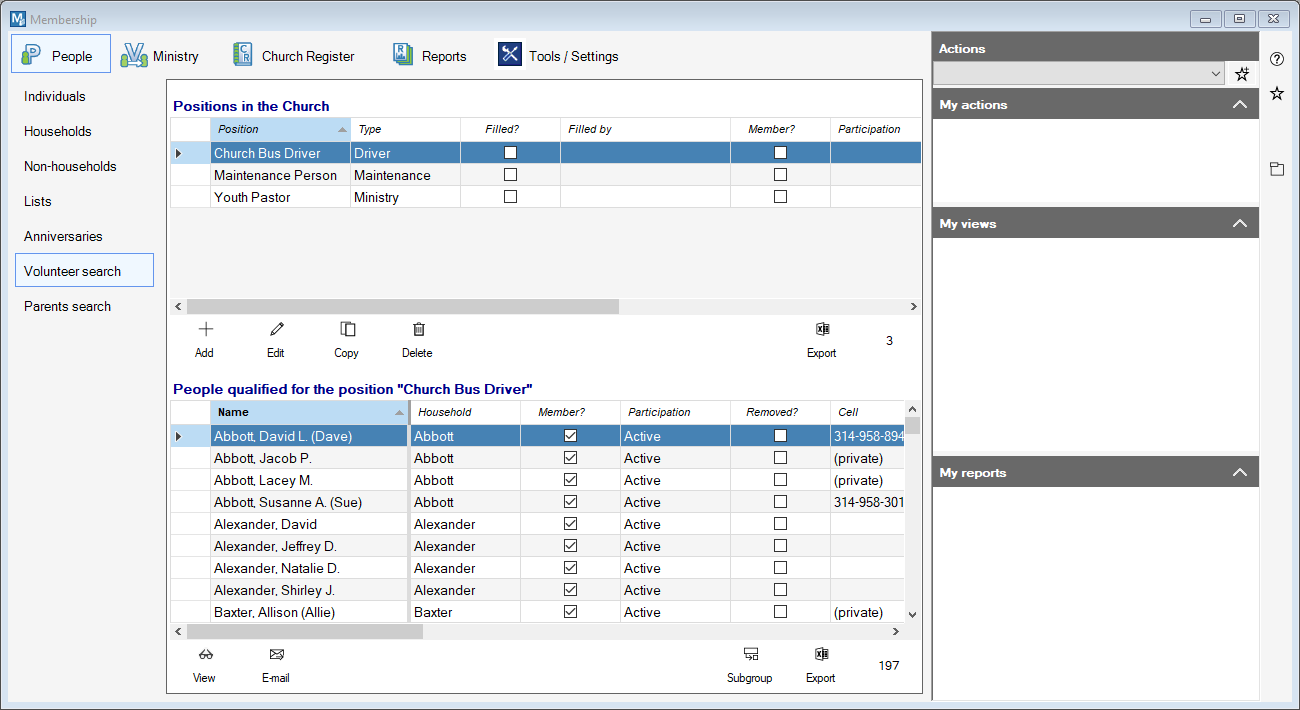Click the Delete trash can icon
Screen dimensions: 1300x710
(418, 330)
